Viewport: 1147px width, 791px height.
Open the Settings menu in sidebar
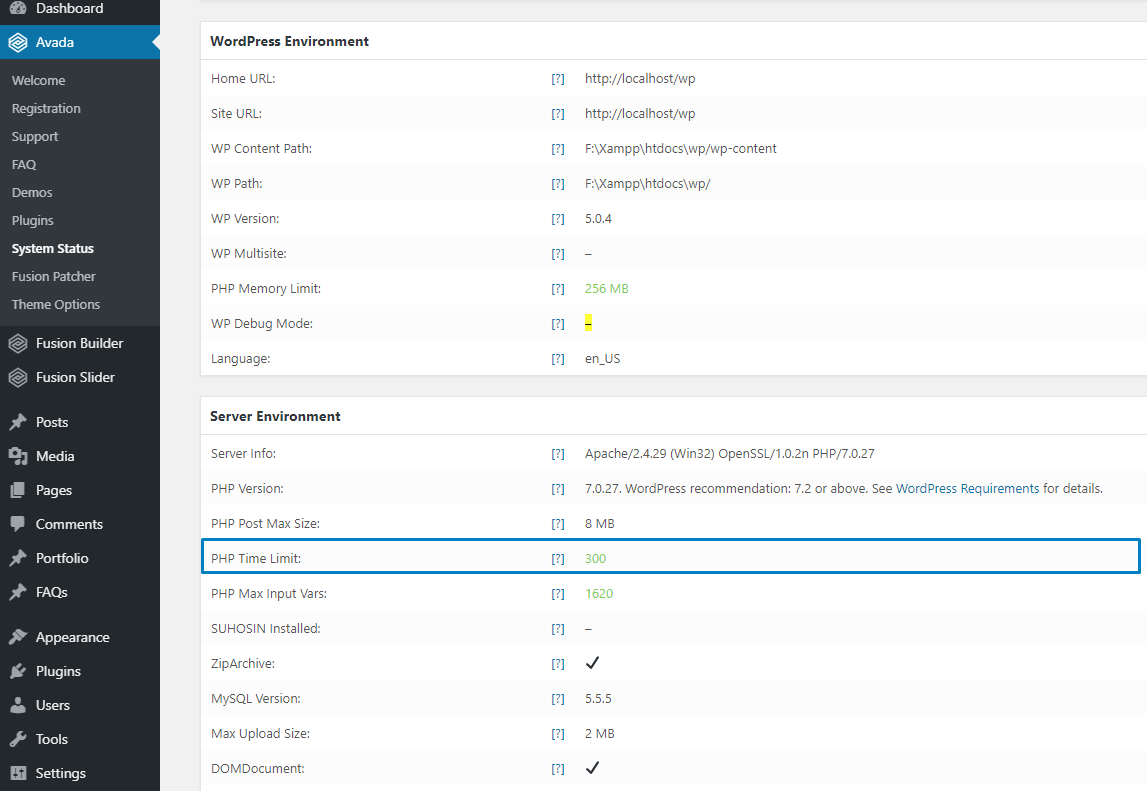(x=60, y=774)
